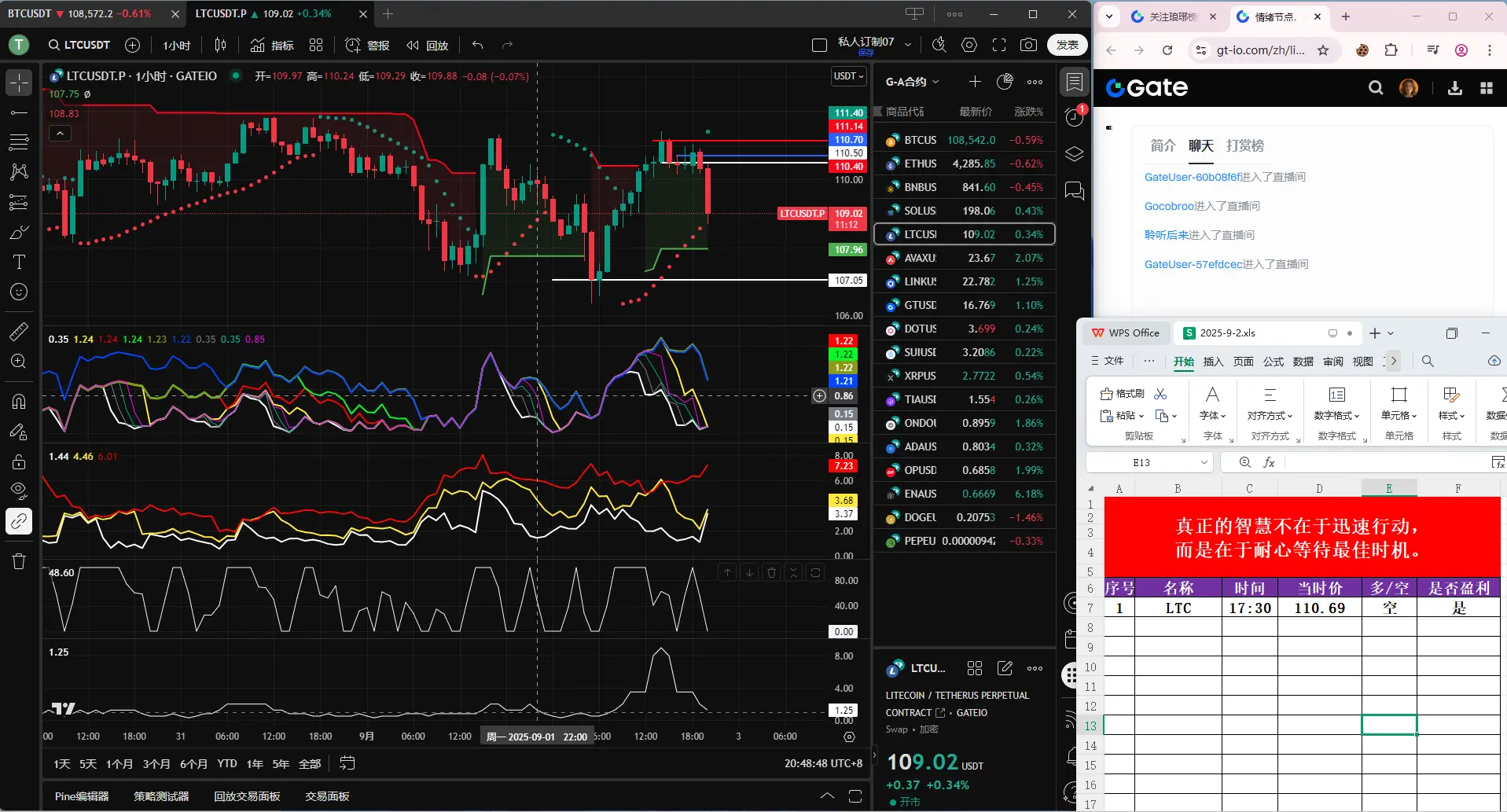
Task: Take a chart snapshot with camera
Action: [1028, 46]
